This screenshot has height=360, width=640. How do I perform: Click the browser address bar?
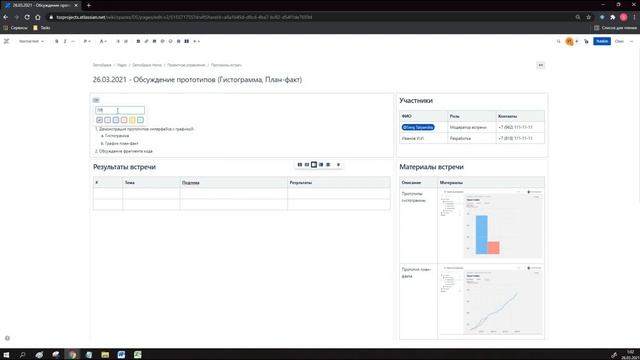(x=310, y=17)
